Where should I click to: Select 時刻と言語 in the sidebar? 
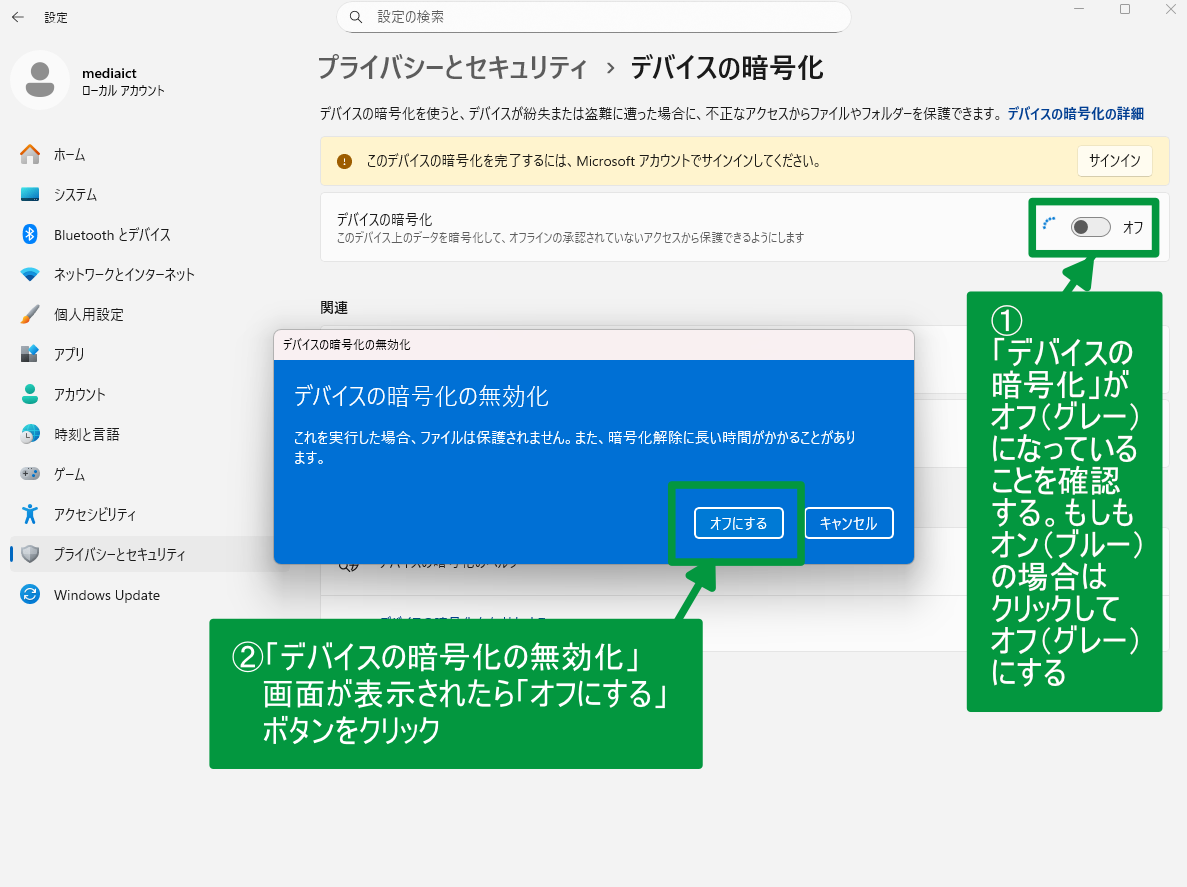86,434
